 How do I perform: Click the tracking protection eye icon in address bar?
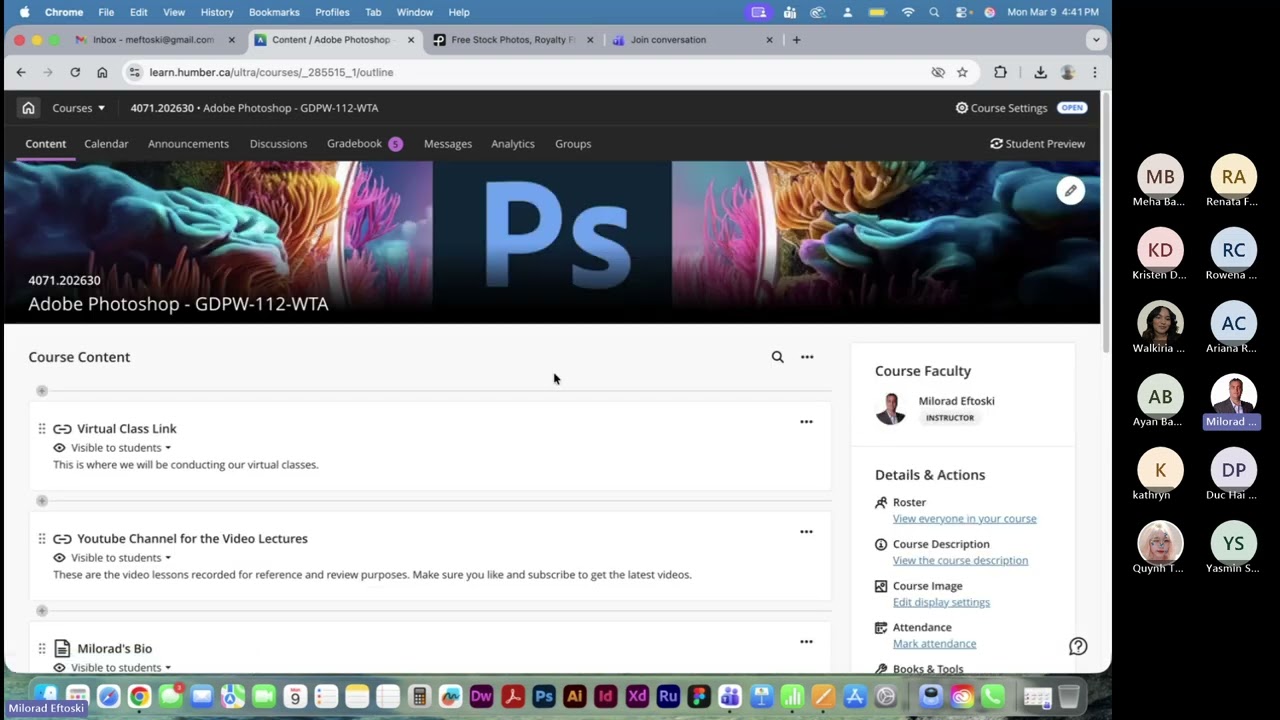pyautogui.click(x=938, y=72)
